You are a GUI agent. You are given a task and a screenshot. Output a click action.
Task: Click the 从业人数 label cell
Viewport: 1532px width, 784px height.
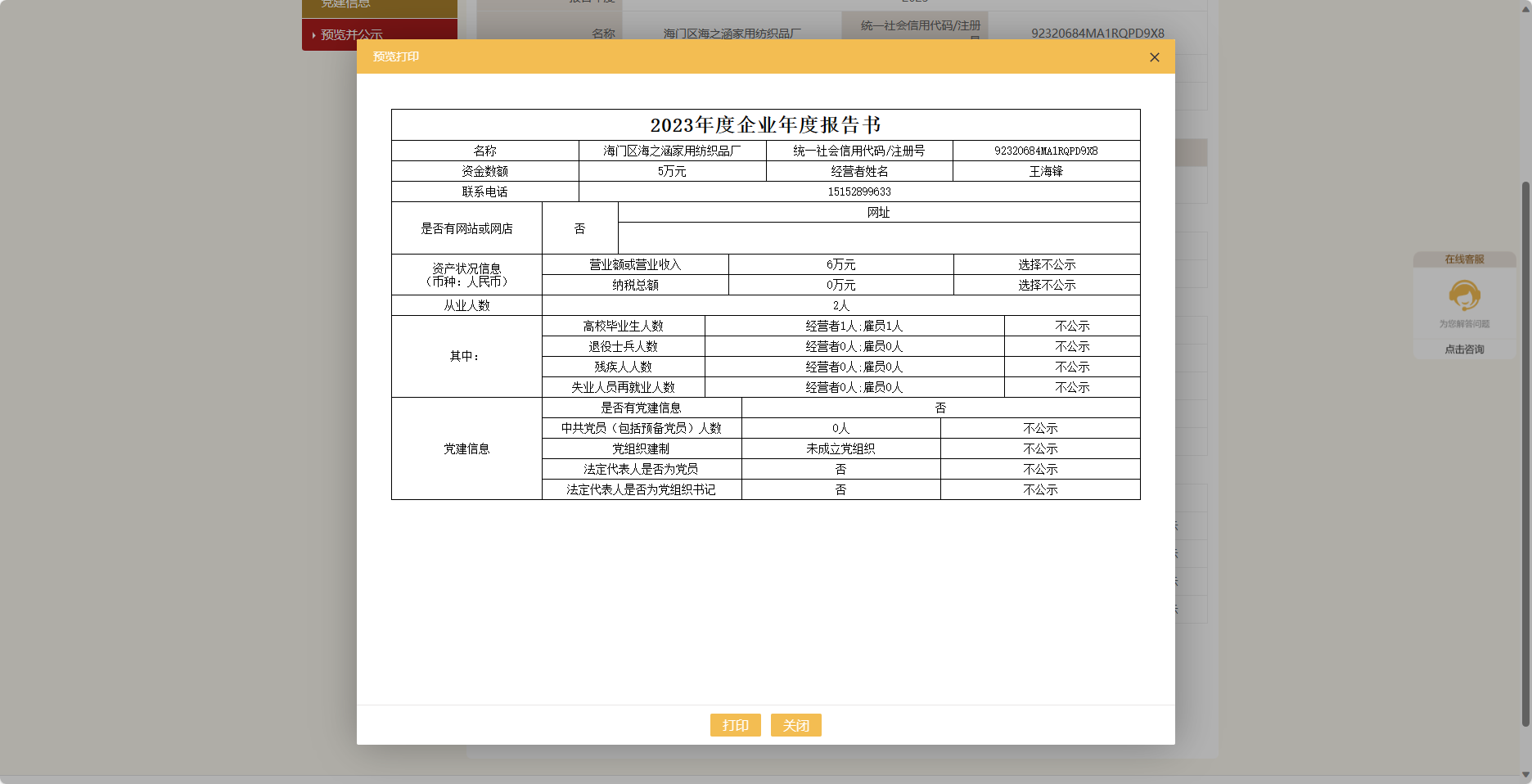click(466, 305)
